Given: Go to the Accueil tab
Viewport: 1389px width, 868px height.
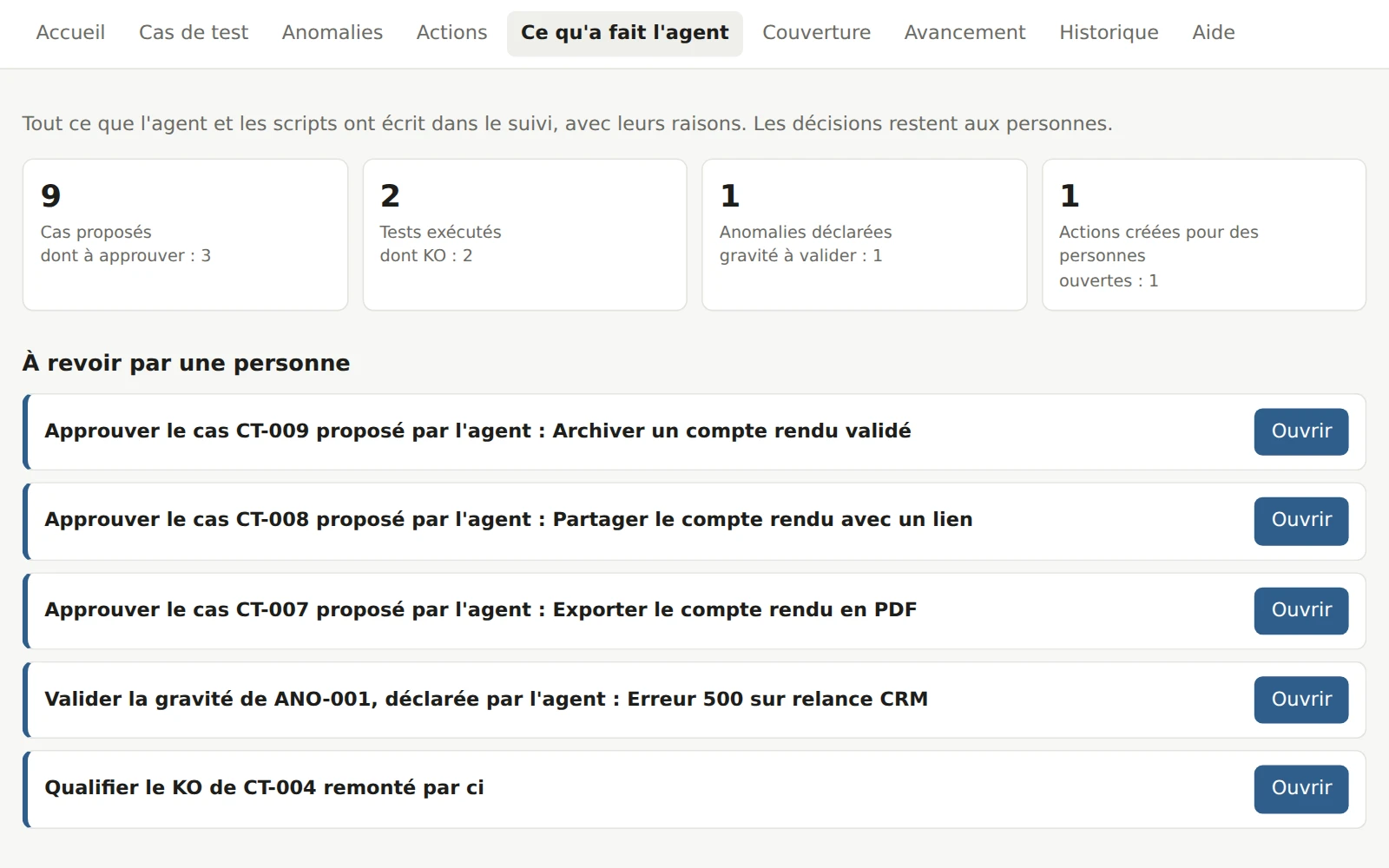Looking at the screenshot, I should [70, 33].
